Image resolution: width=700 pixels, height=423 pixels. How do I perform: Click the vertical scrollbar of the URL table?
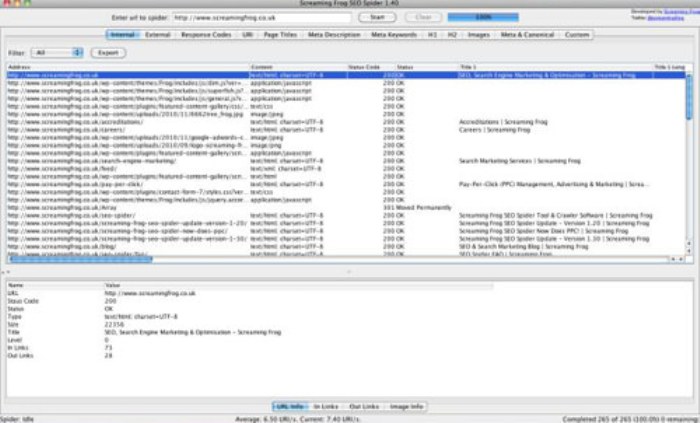pos(689,97)
